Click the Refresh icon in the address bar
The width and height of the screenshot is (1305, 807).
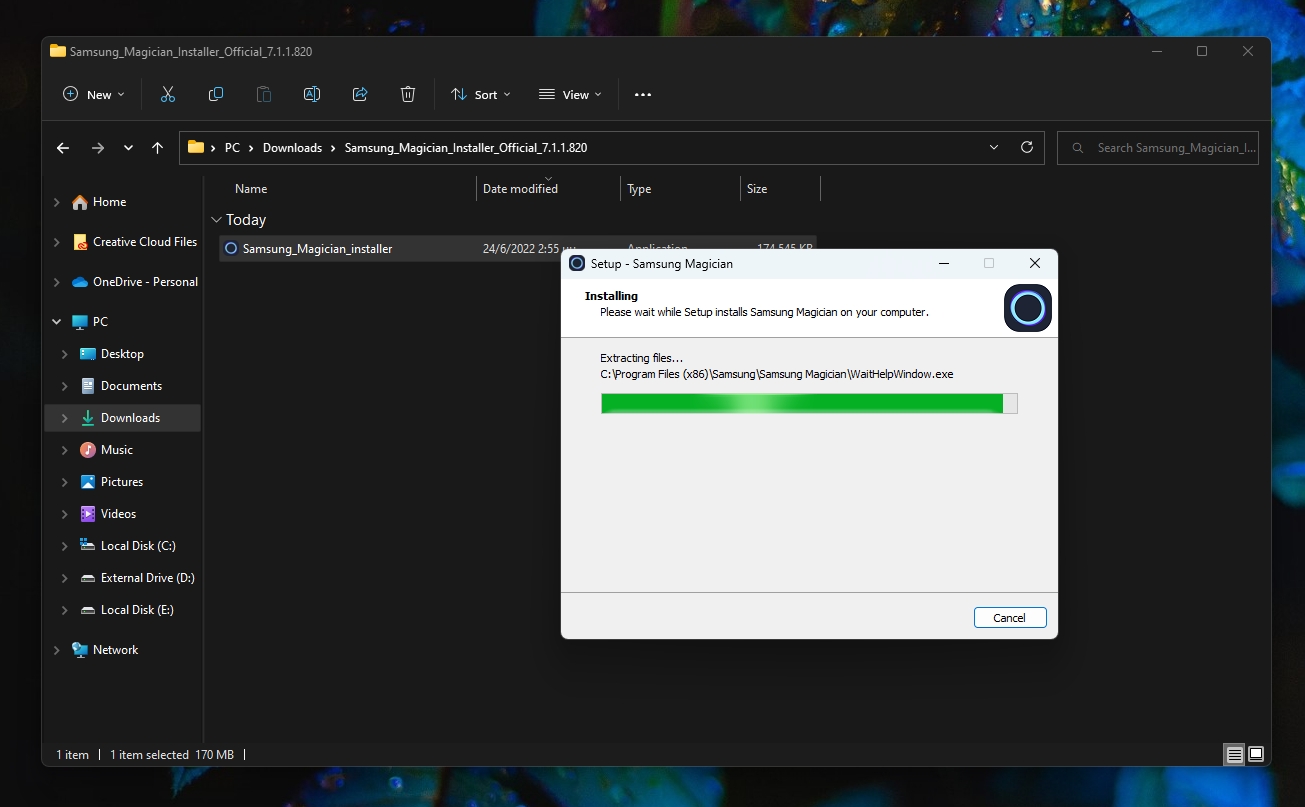(1026, 147)
